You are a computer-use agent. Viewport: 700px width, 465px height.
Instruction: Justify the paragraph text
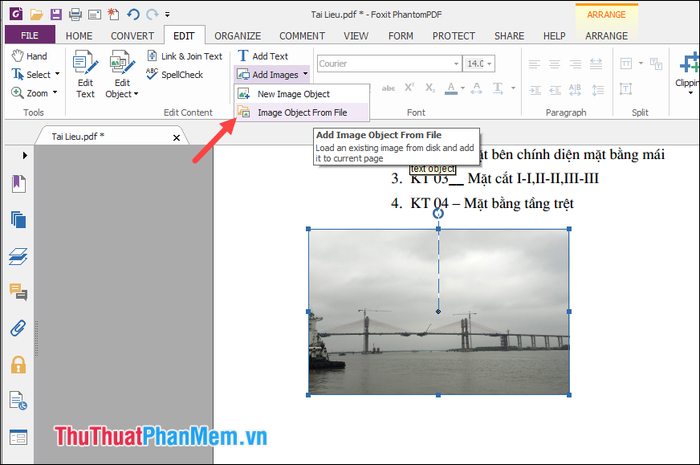(x=596, y=64)
